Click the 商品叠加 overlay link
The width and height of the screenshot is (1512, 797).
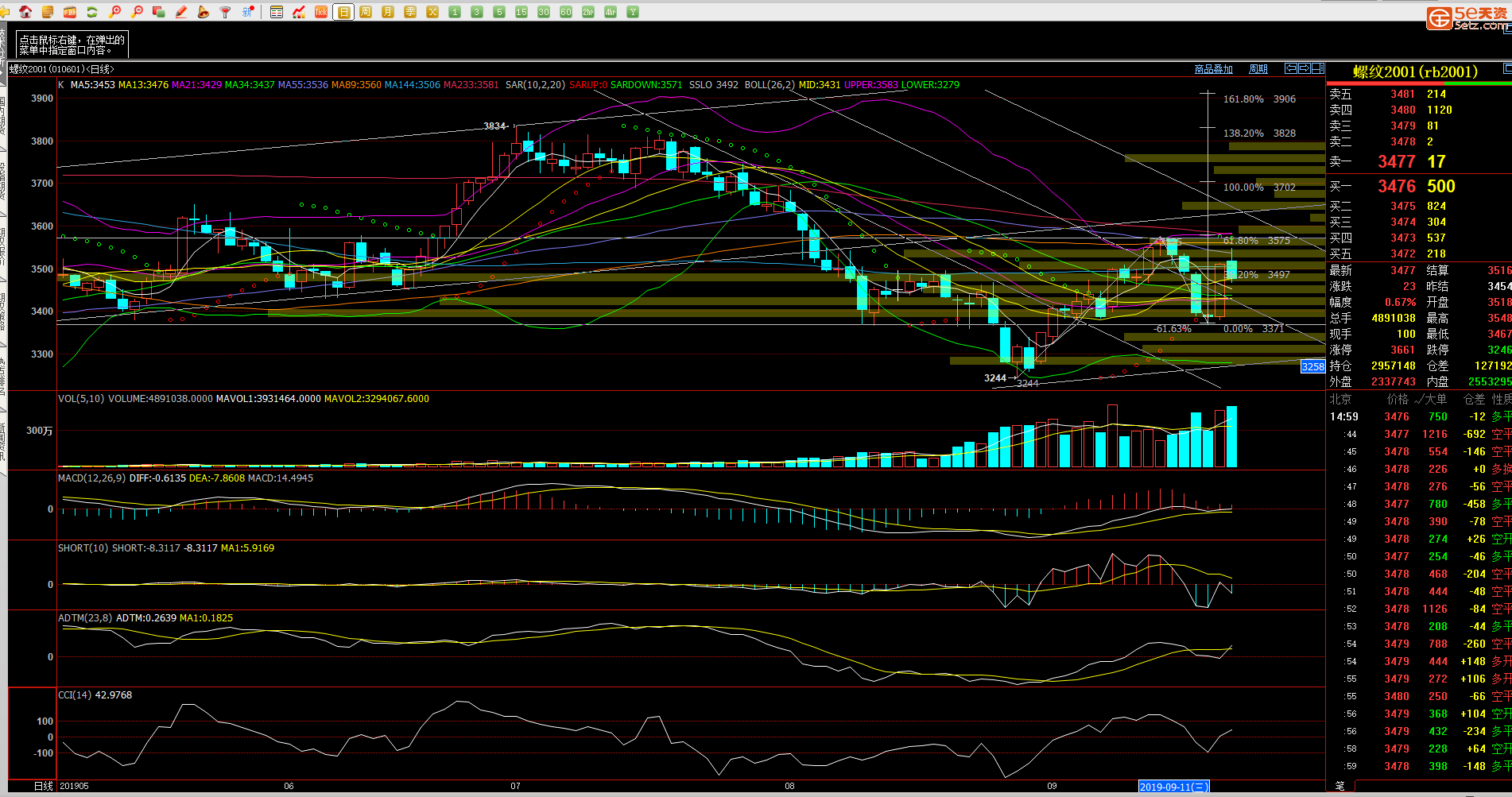click(x=1213, y=70)
